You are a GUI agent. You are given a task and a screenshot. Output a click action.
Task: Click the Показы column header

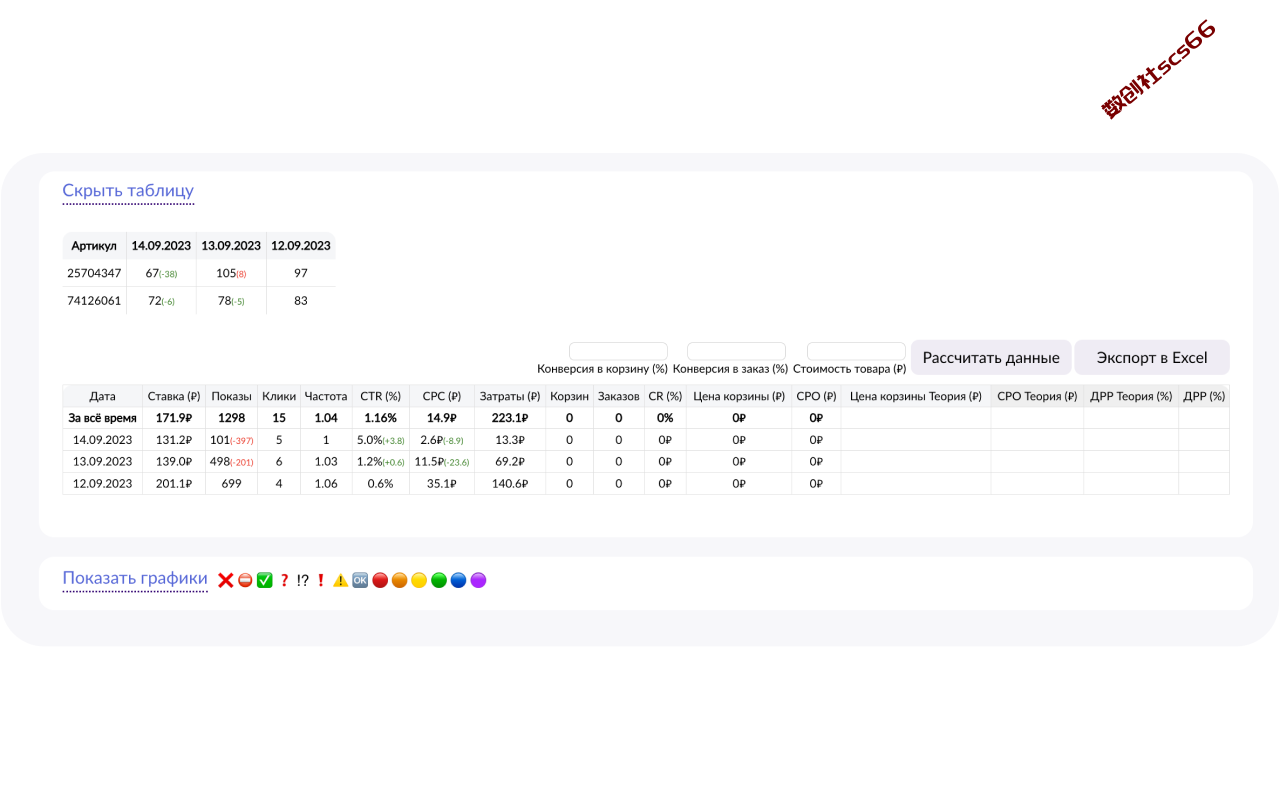[232, 396]
